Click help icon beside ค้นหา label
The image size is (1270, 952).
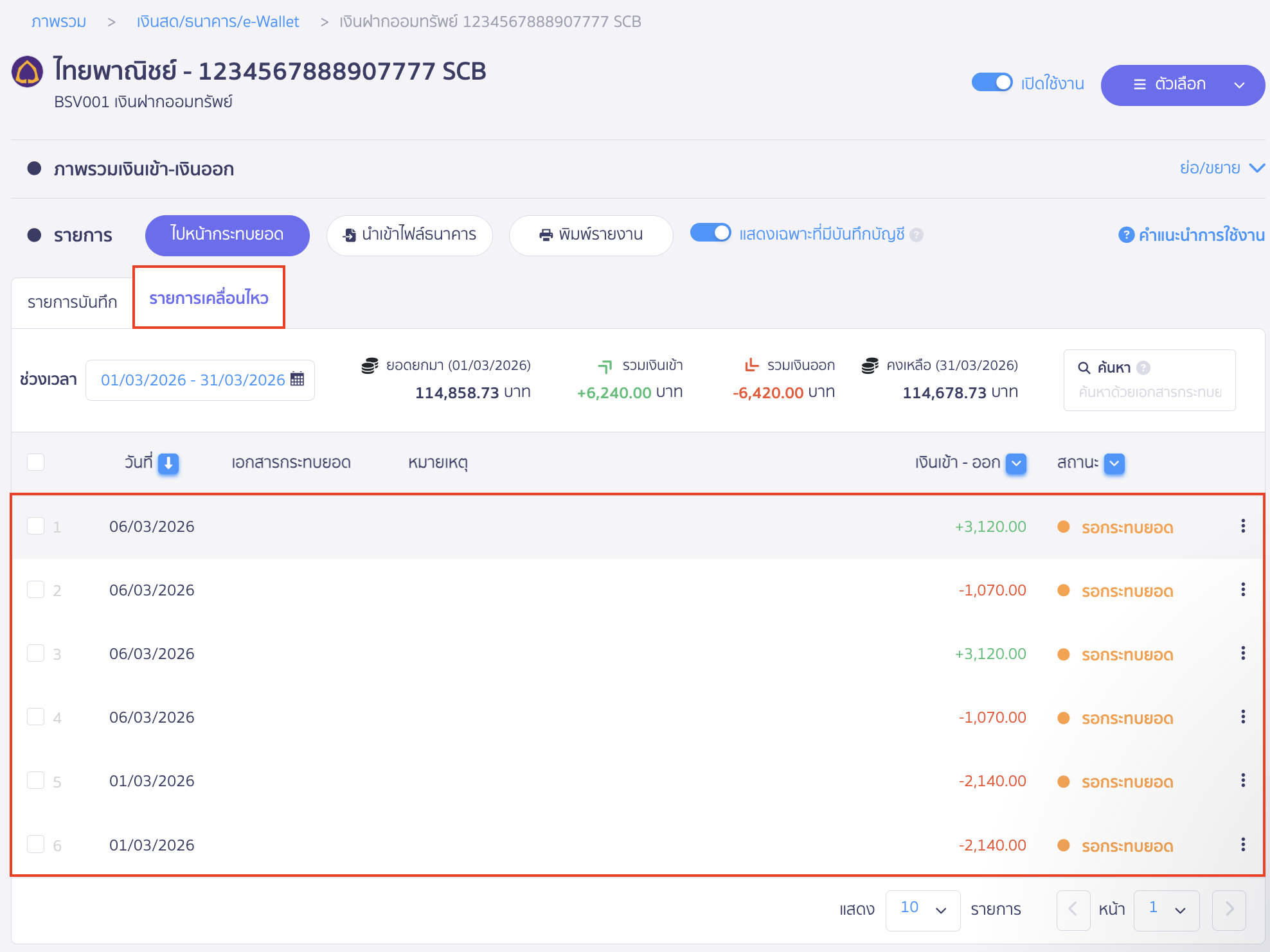point(1143,367)
